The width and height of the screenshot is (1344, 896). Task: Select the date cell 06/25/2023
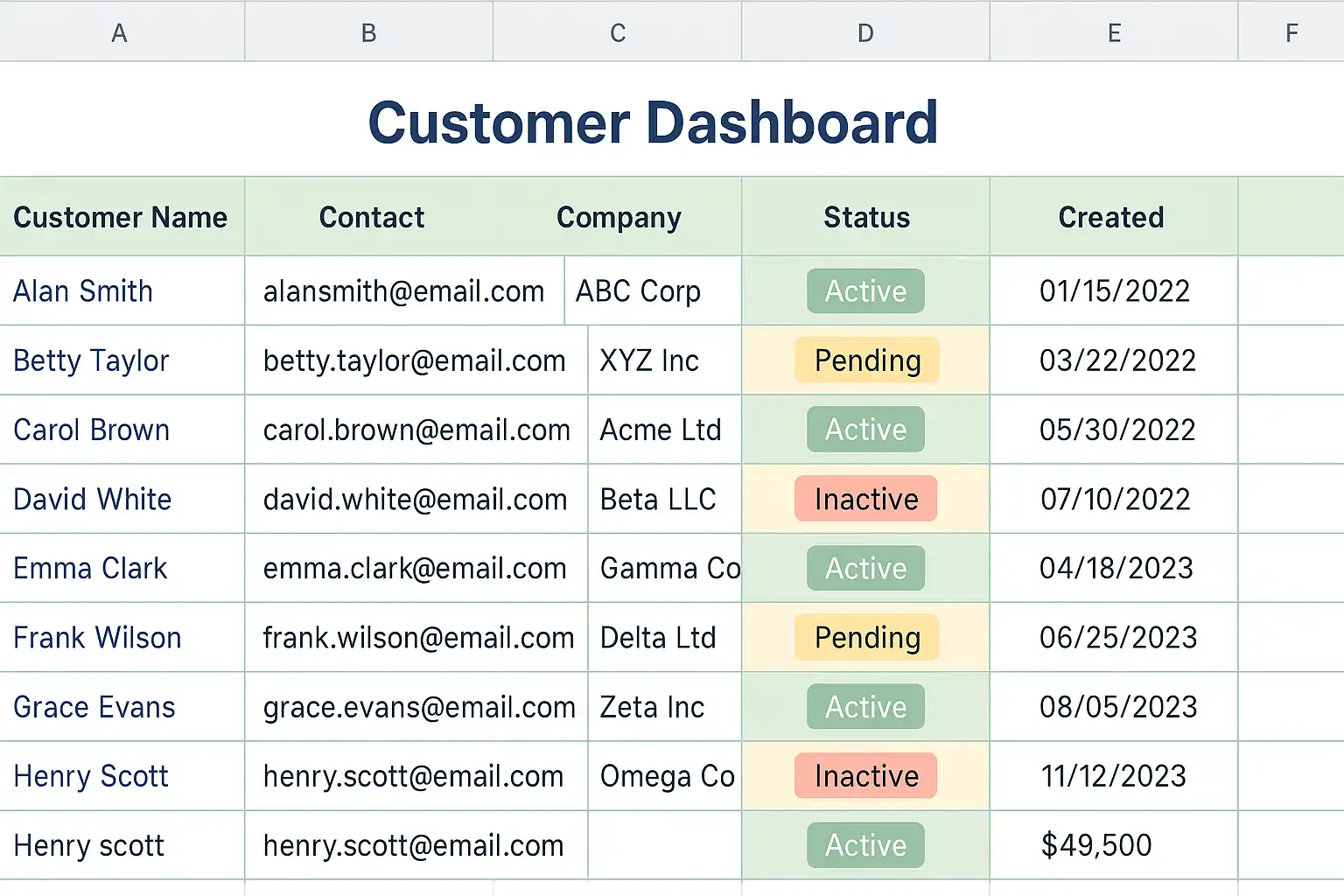(1117, 638)
